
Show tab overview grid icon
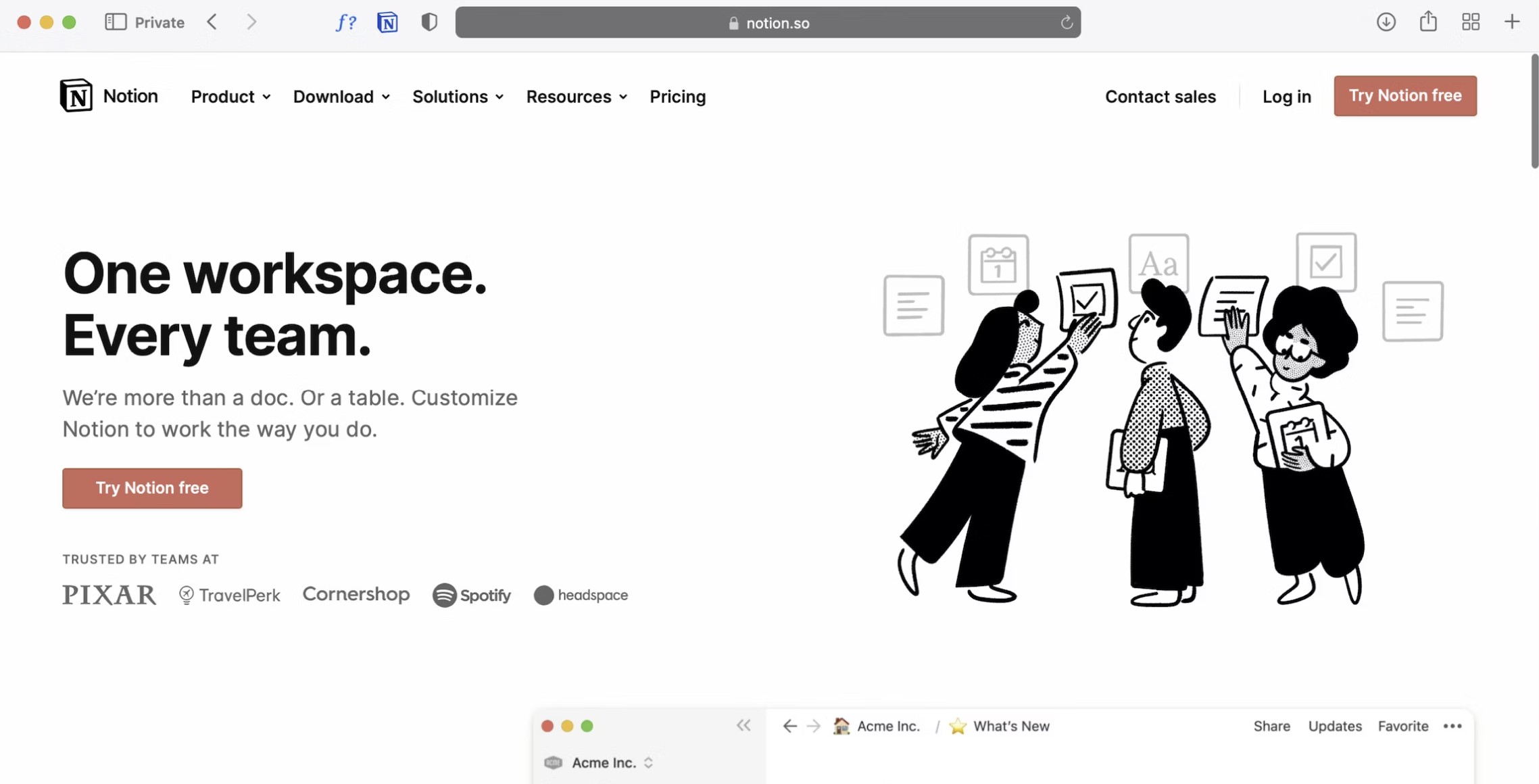1471,22
